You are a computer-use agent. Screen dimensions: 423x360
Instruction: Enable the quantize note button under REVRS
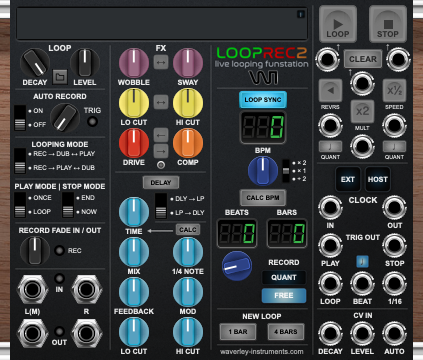click(x=330, y=146)
